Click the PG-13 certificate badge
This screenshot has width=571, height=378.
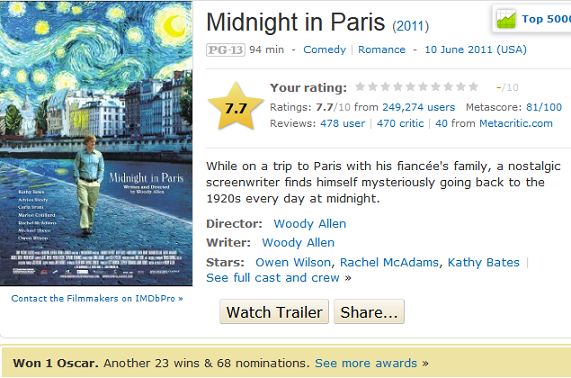click(225, 50)
